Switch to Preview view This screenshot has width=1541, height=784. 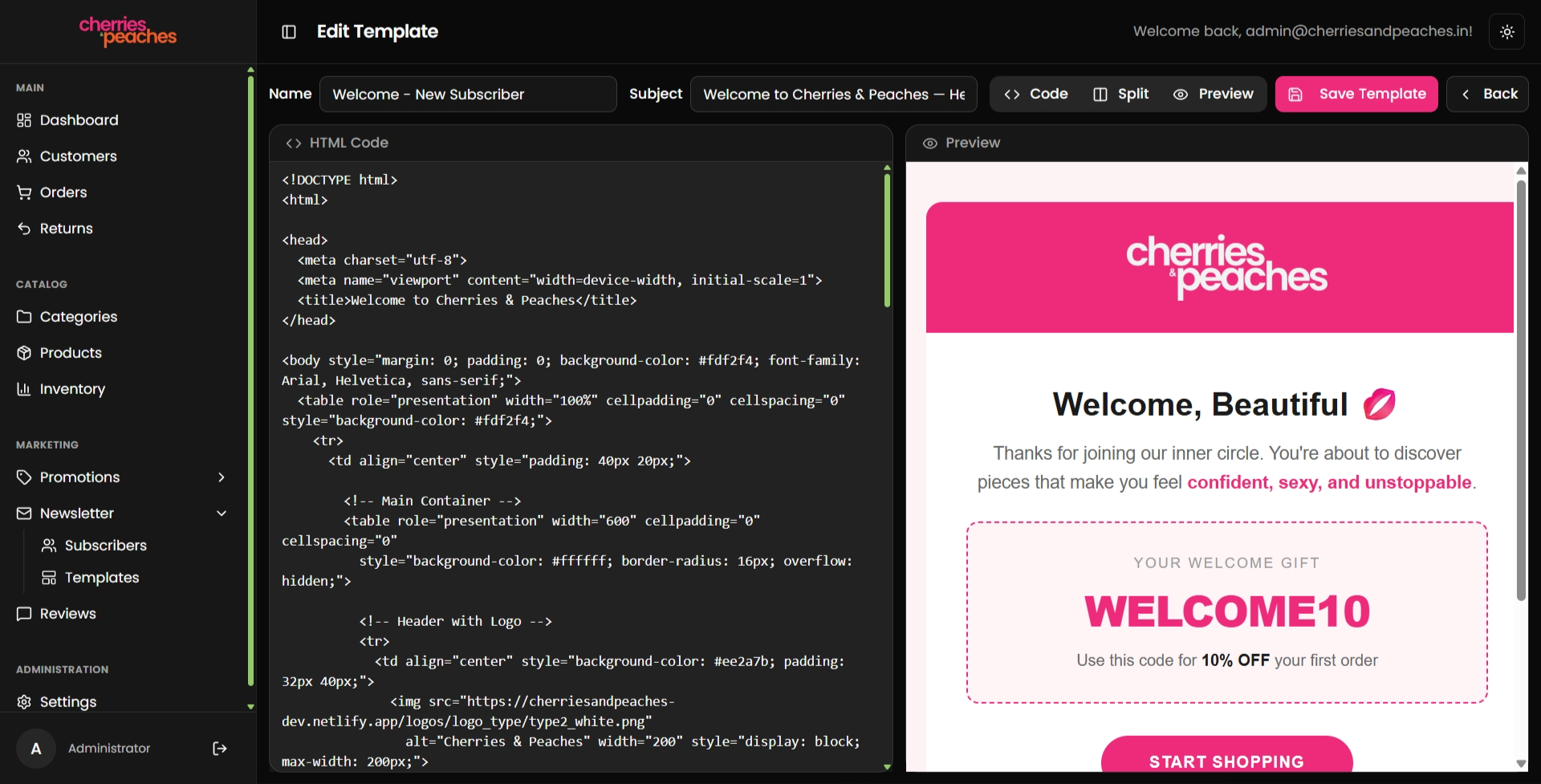click(1213, 94)
